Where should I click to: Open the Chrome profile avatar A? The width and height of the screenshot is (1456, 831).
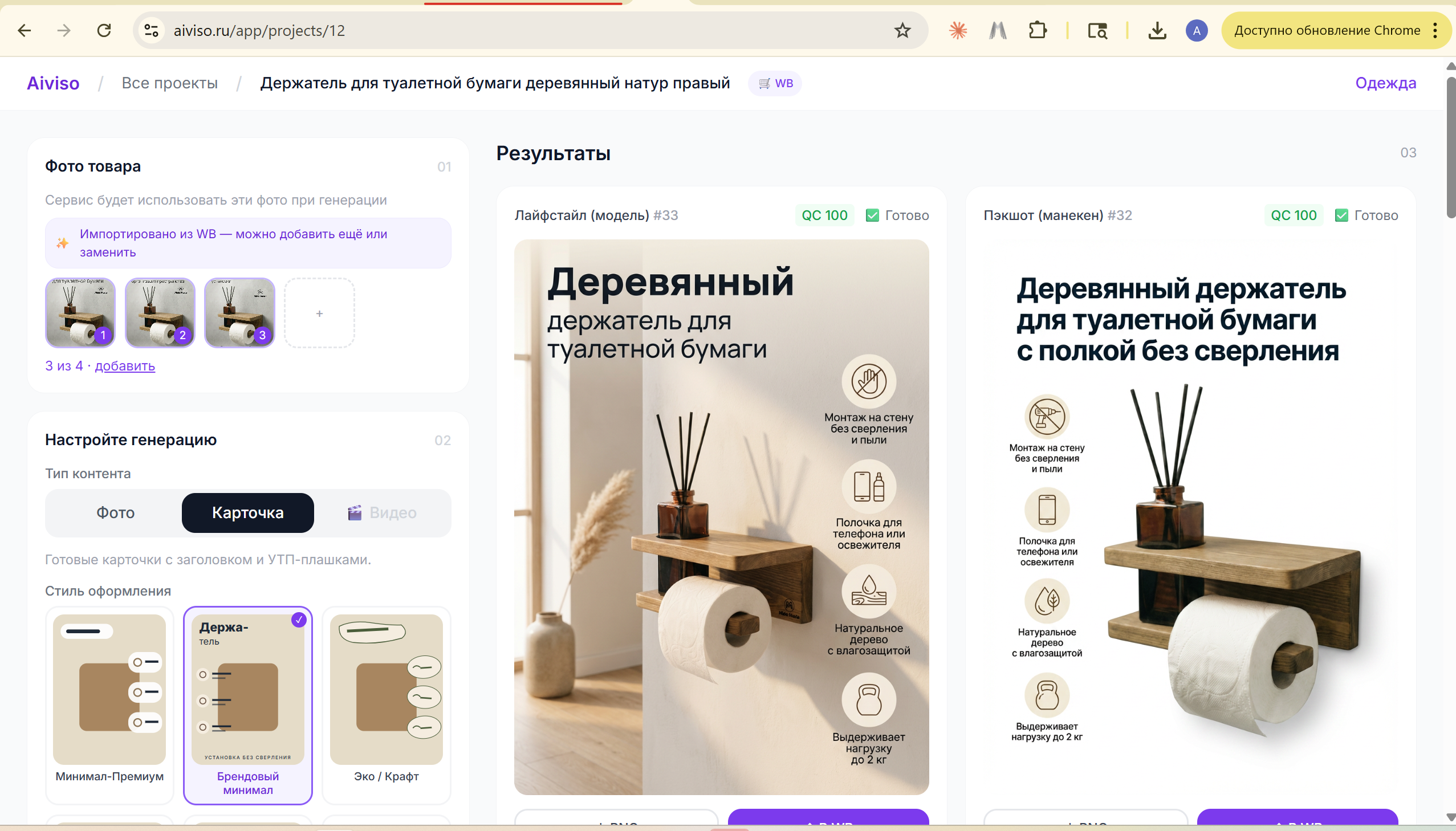(x=1196, y=30)
